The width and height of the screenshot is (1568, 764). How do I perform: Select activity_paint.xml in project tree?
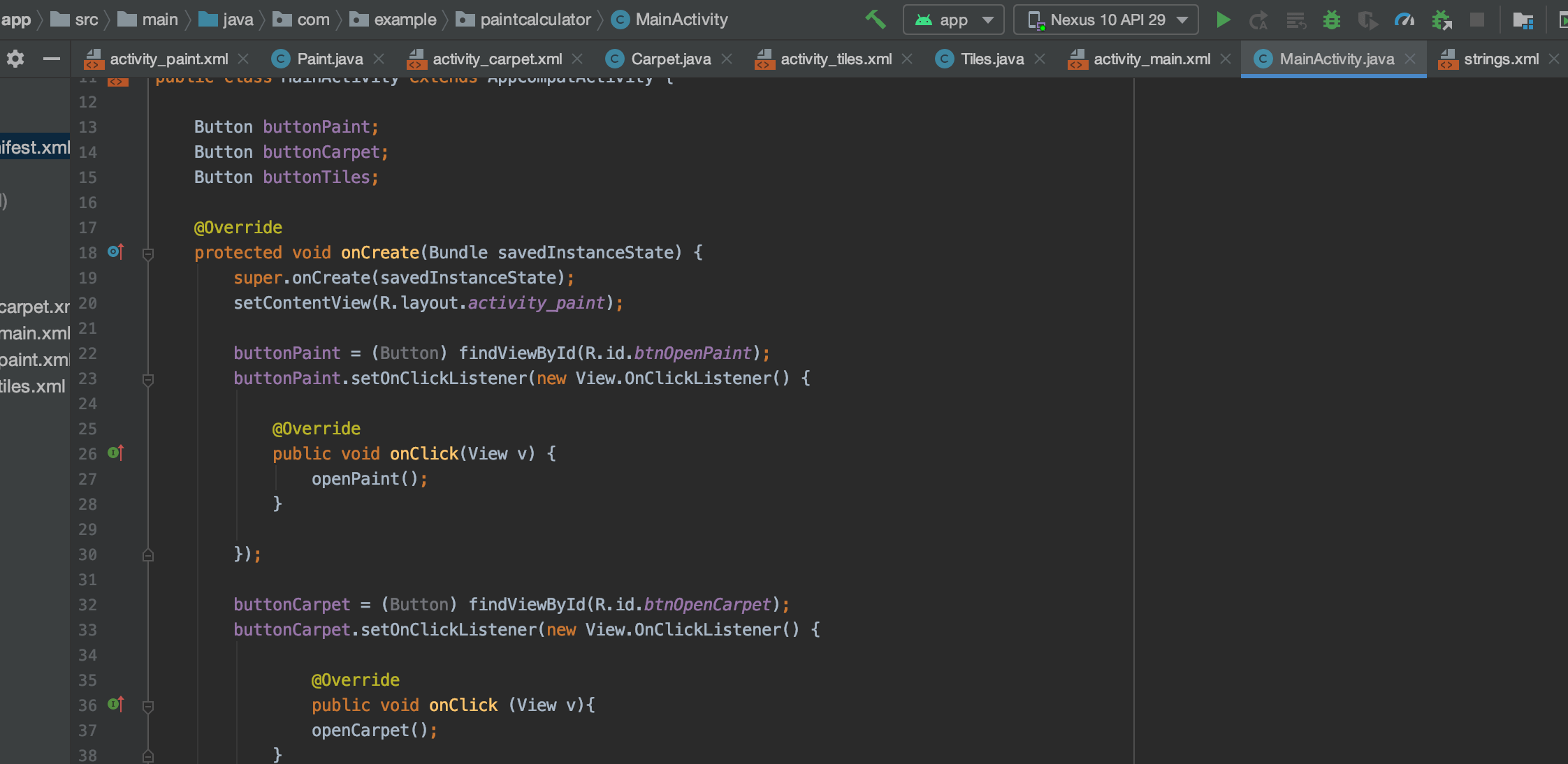coord(35,360)
